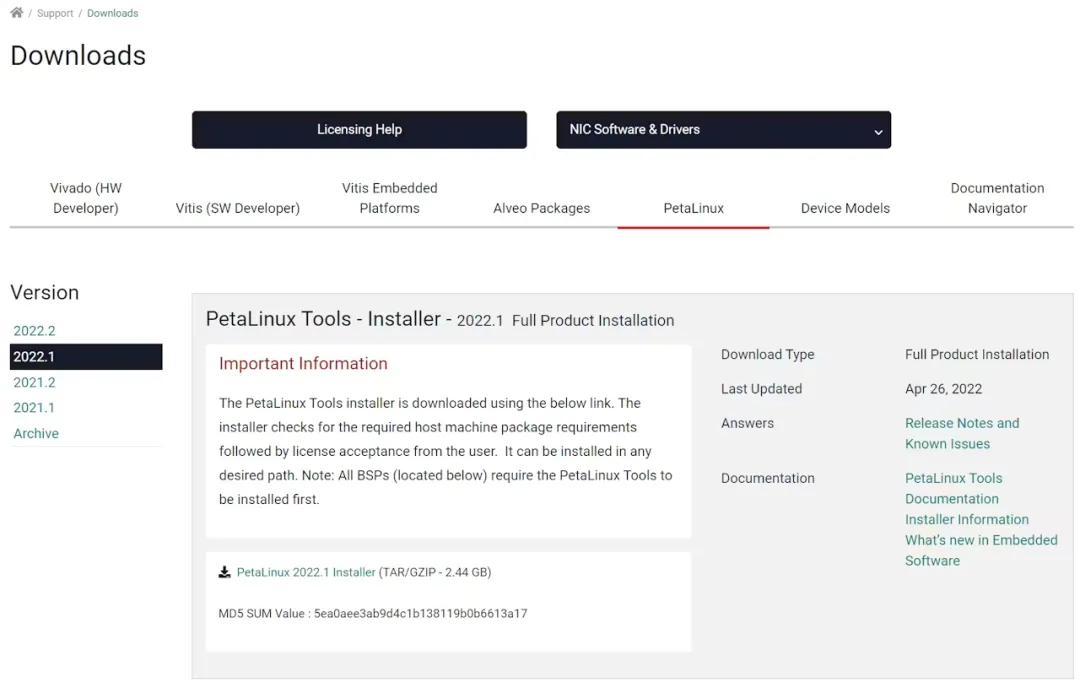The height and width of the screenshot is (683, 1080).
Task: Open the PetaLinux Tools Documentation link
Action: (x=953, y=488)
